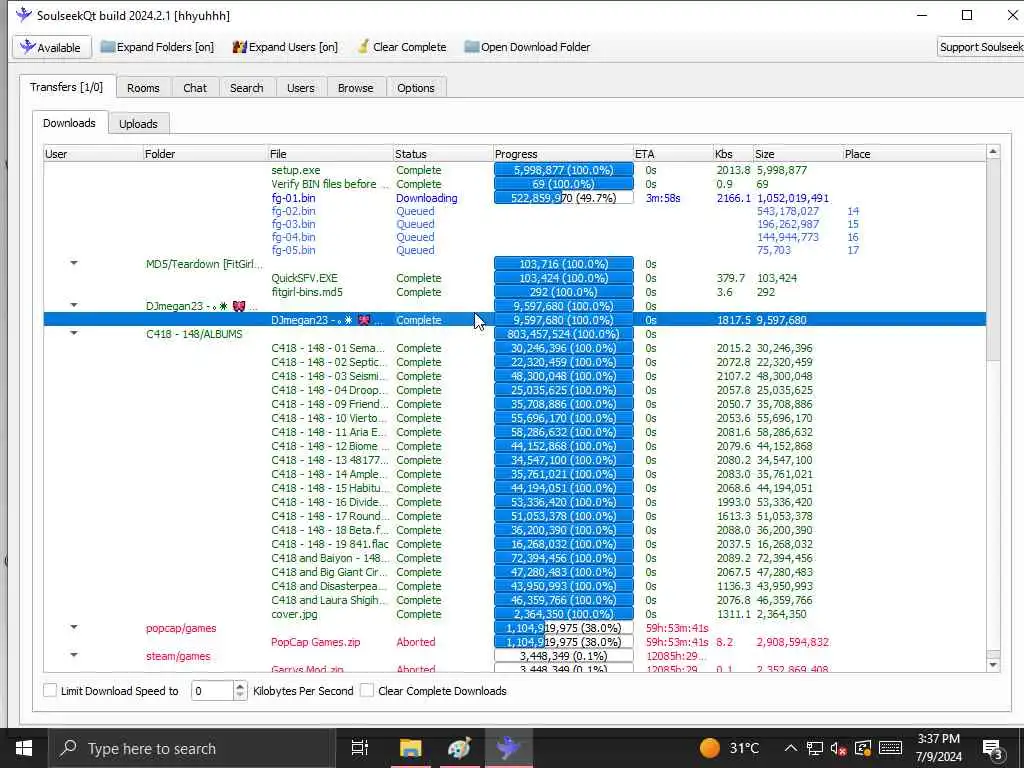The image size is (1024, 768).
Task: Select the QuickSFV.EXE file
Action: click(x=304, y=278)
